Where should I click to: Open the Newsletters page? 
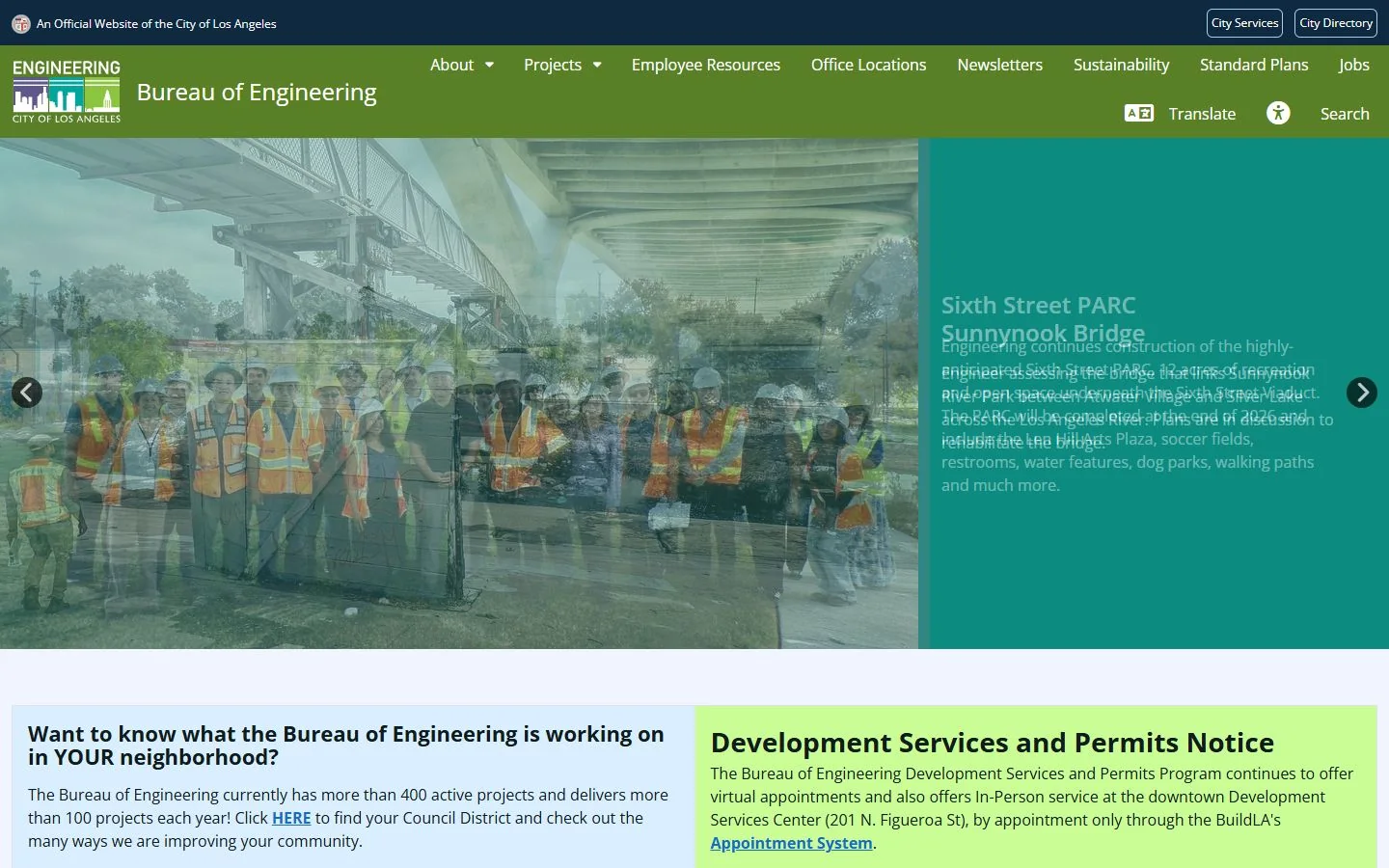coord(999,65)
